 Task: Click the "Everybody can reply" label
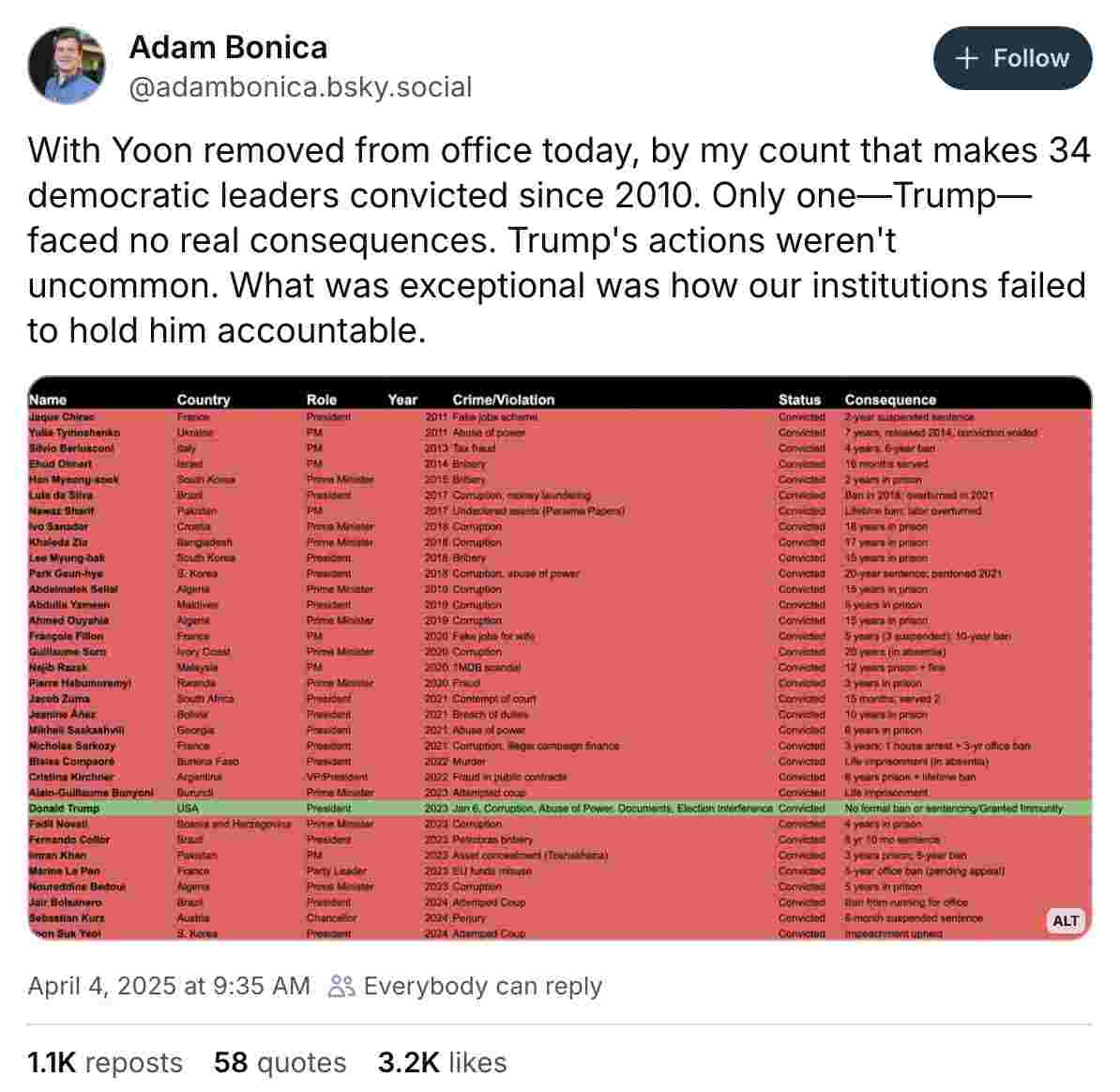point(483,986)
